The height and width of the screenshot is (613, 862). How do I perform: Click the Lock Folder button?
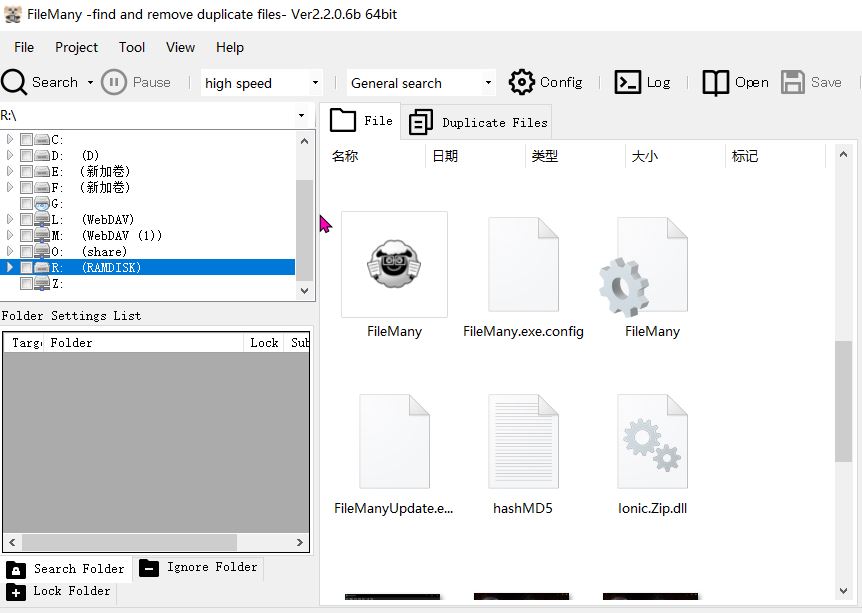pos(59,591)
